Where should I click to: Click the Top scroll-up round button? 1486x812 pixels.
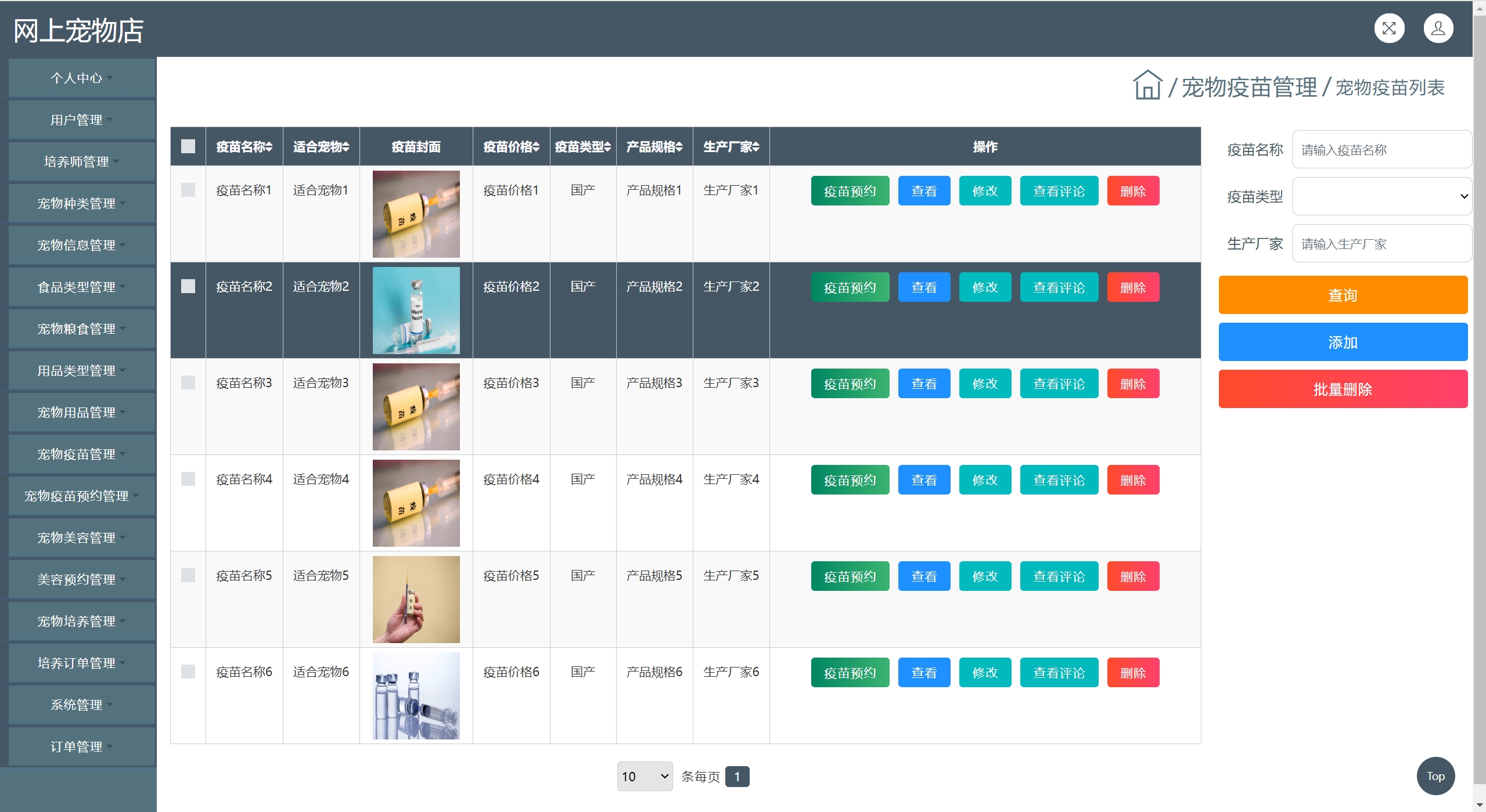[x=1435, y=776]
